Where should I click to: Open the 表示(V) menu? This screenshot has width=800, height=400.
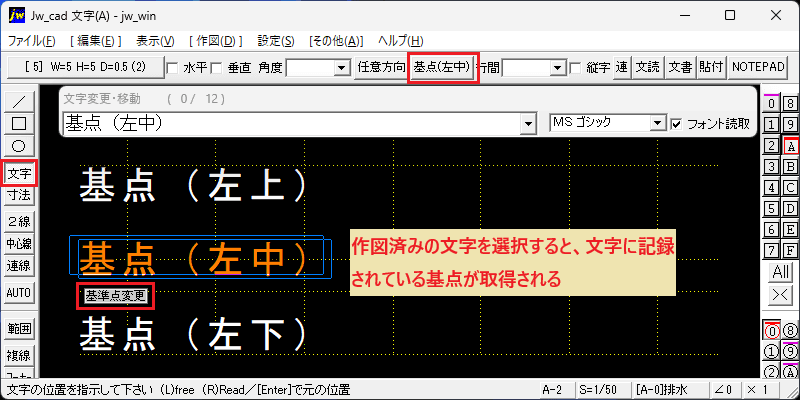tap(155, 41)
